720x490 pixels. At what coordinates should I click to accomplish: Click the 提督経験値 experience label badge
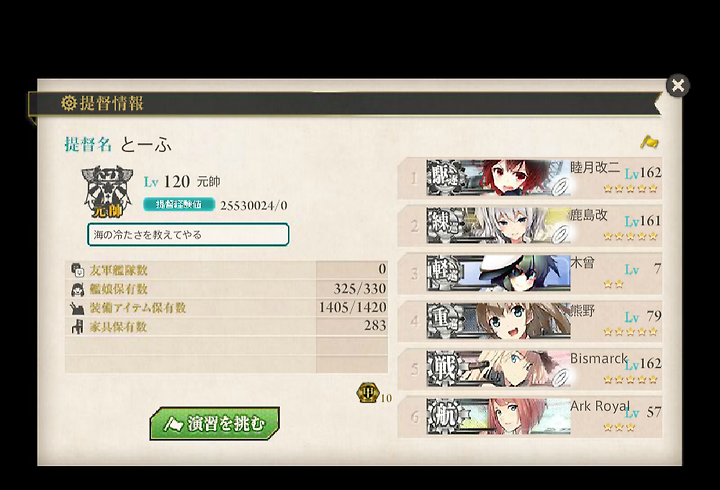coord(179,204)
